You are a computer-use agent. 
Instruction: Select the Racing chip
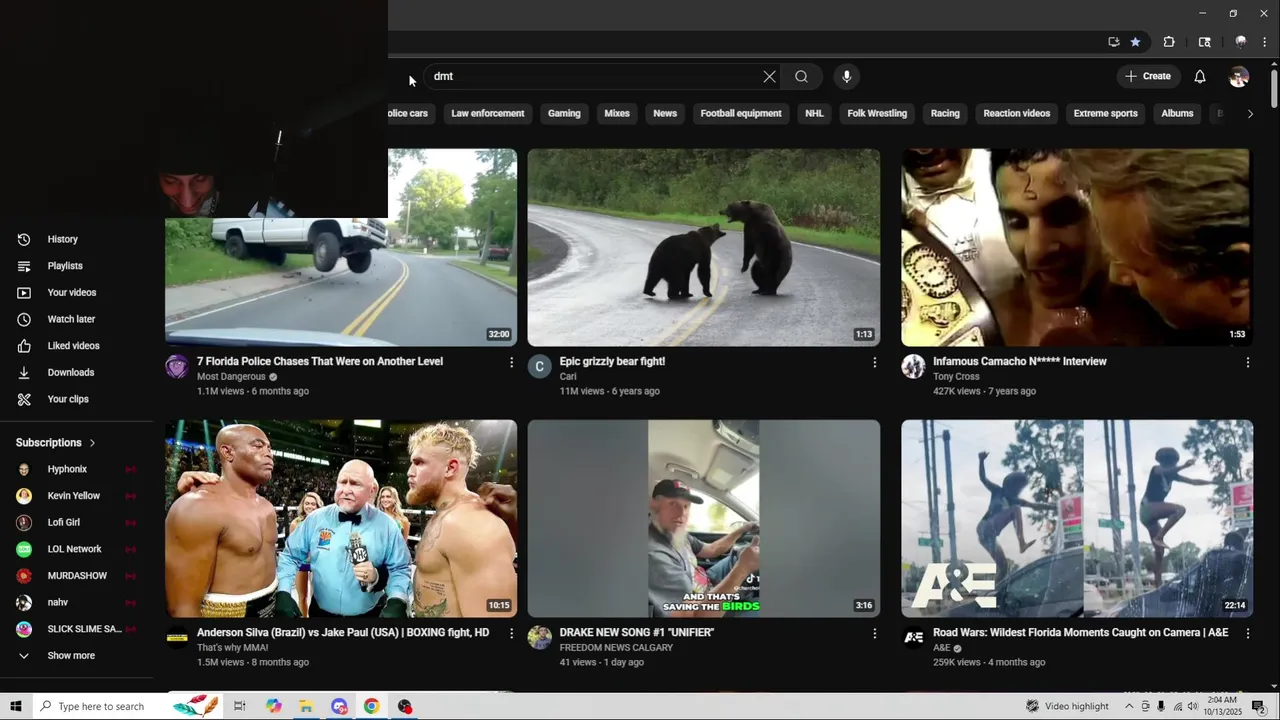[945, 114]
